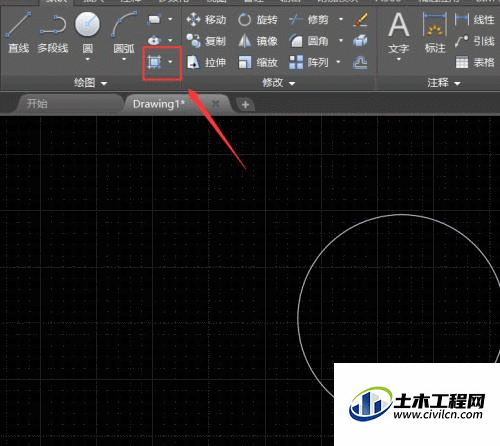The height and width of the screenshot is (446, 500).
Task: Click the Offset tool icon
Action: [360, 62]
